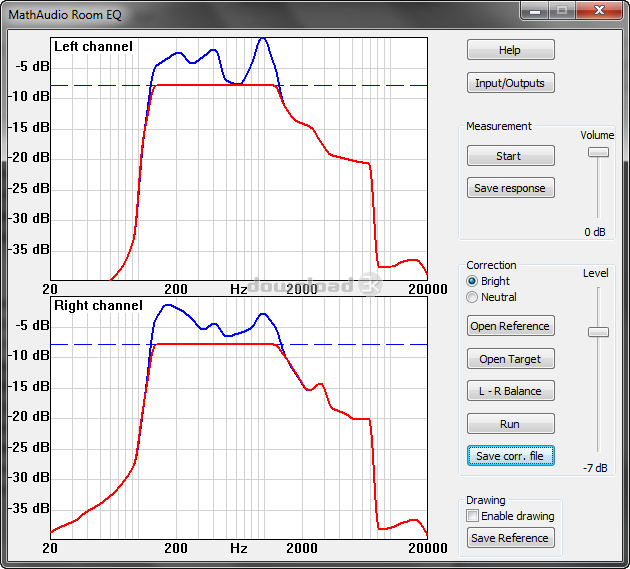The height and width of the screenshot is (569, 630).
Task: Select the Bright correction option
Action: point(473,282)
